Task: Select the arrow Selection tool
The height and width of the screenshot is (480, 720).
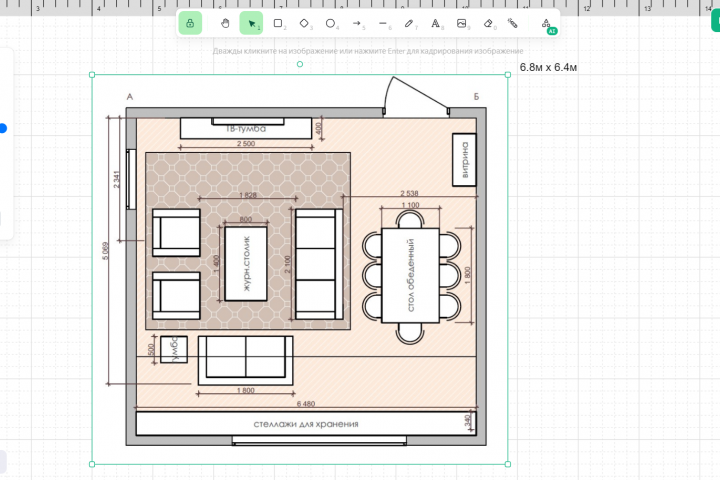Action: point(251,23)
